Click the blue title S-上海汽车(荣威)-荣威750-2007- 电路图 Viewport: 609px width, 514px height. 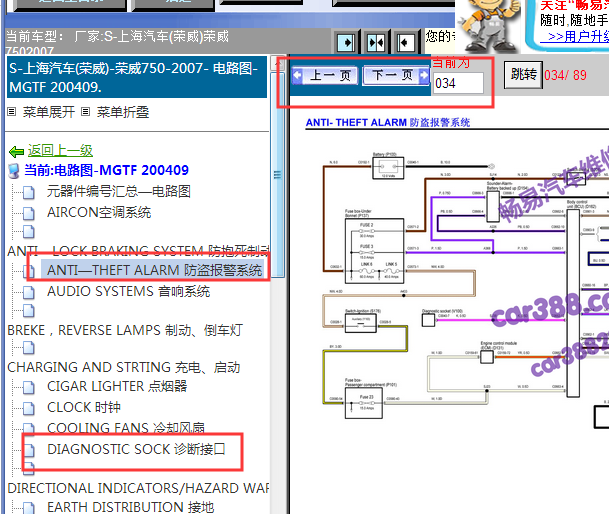[136, 78]
